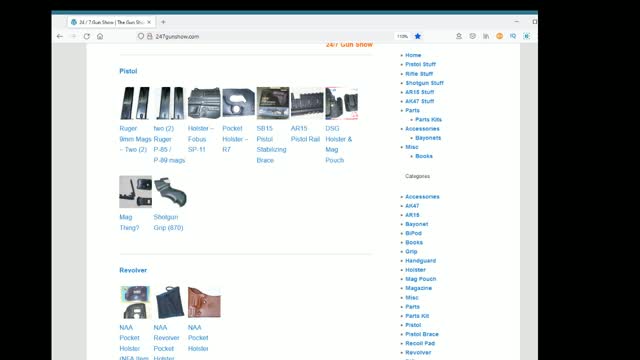Click the IQ extension icon
The width and height of the screenshot is (640, 360).
tap(513, 36)
